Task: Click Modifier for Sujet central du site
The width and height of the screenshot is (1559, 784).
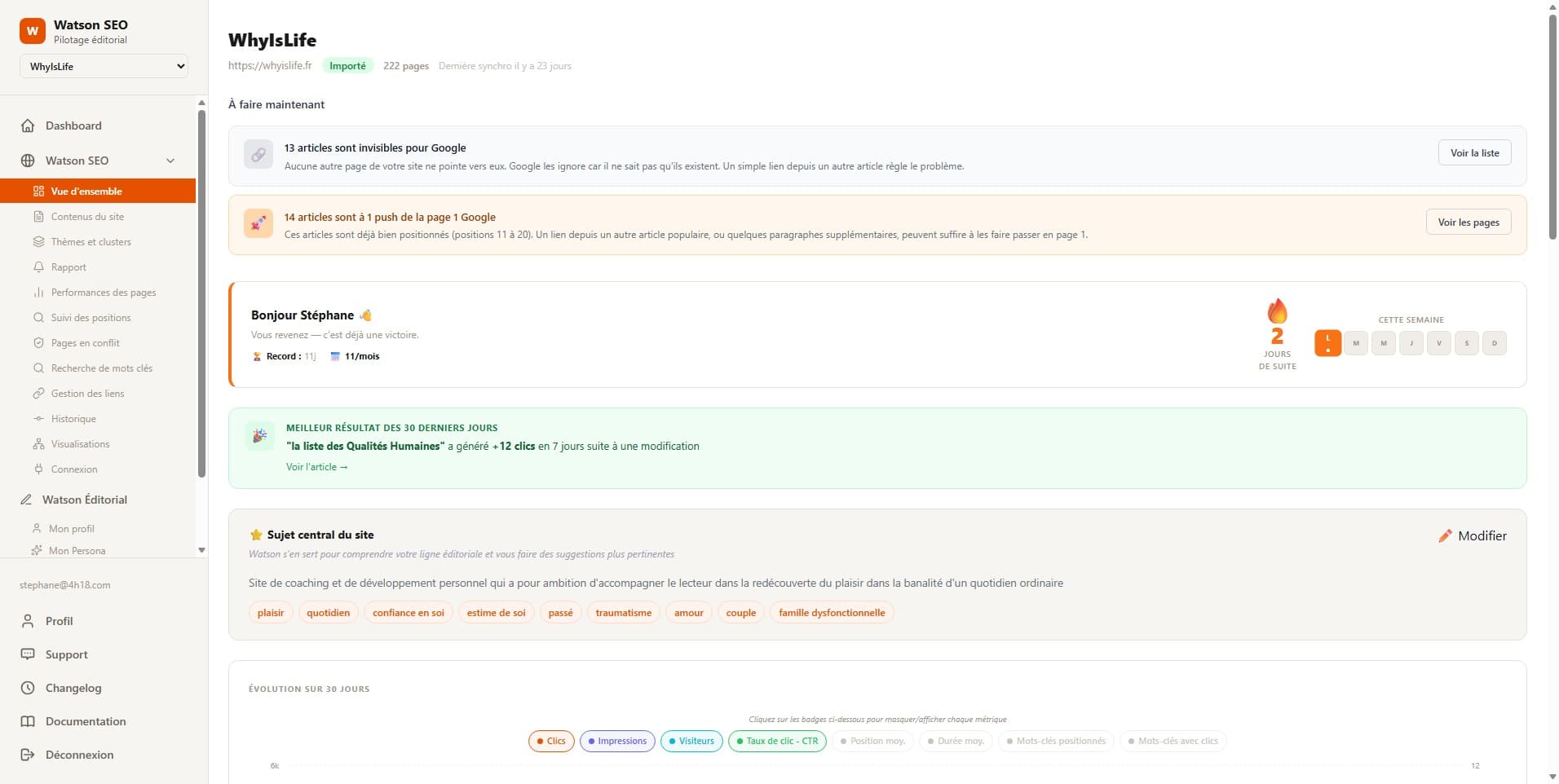Action: (1472, 535)
